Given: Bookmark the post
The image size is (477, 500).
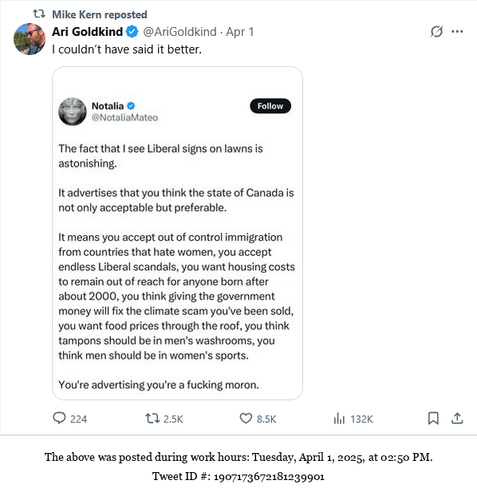Looking at the screenshot, I should tap(433, 418).
